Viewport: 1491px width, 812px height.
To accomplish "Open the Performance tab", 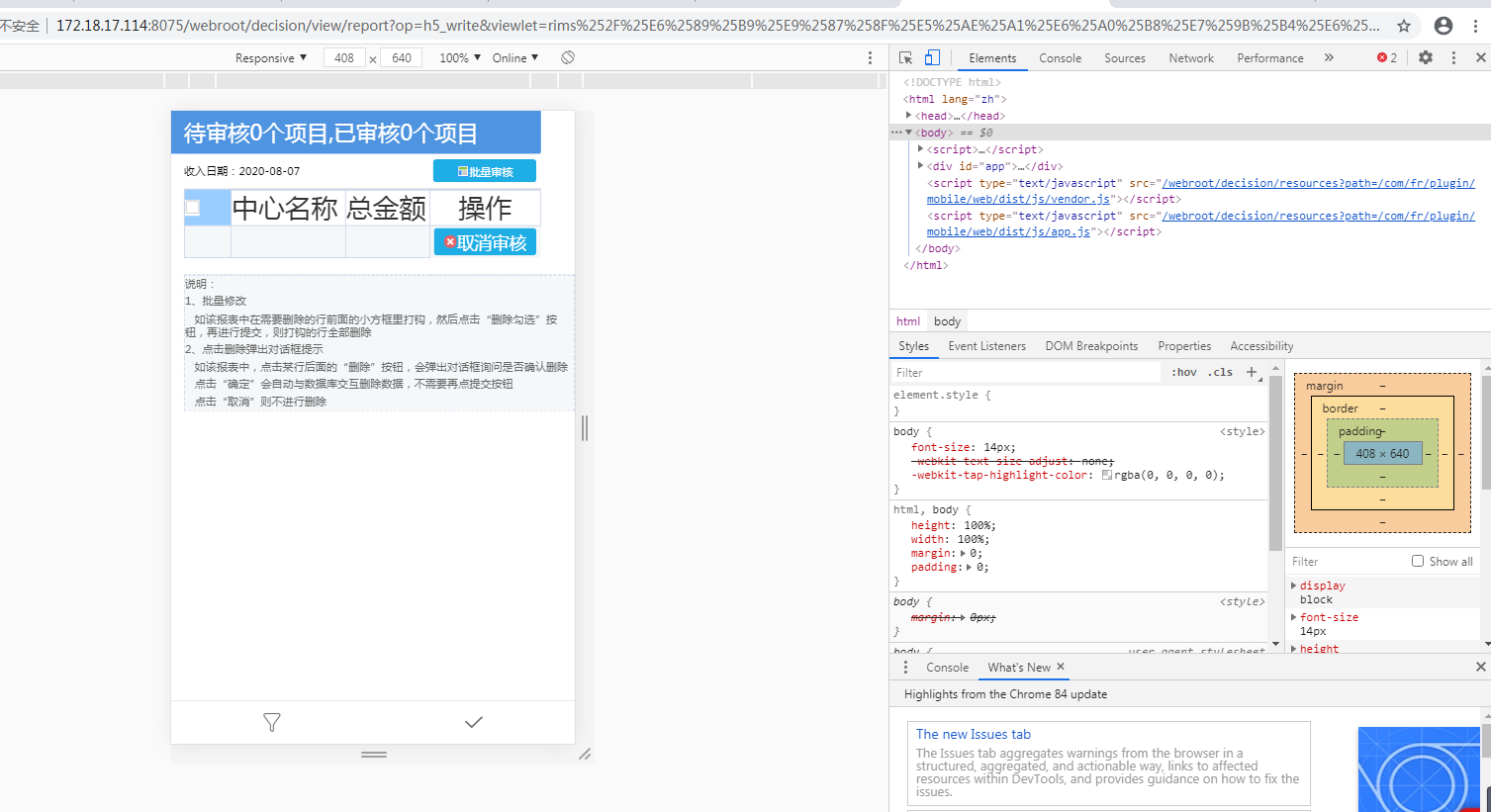I will [x=1270, y=58].
